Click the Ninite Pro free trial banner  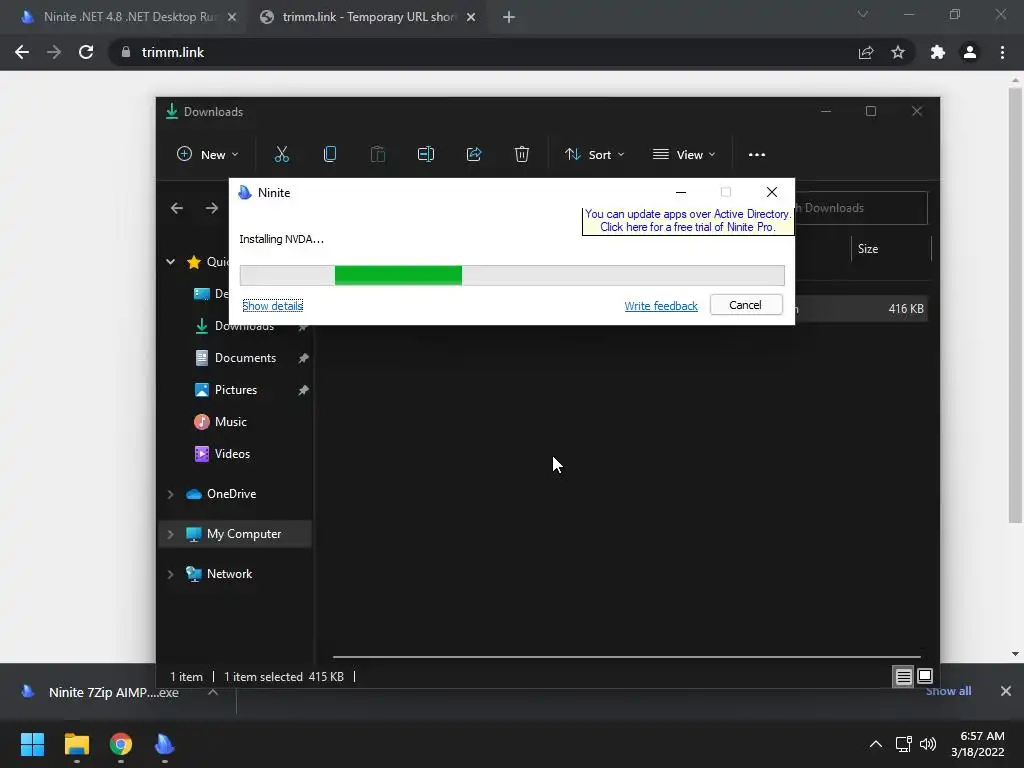(x=687, y=221)
